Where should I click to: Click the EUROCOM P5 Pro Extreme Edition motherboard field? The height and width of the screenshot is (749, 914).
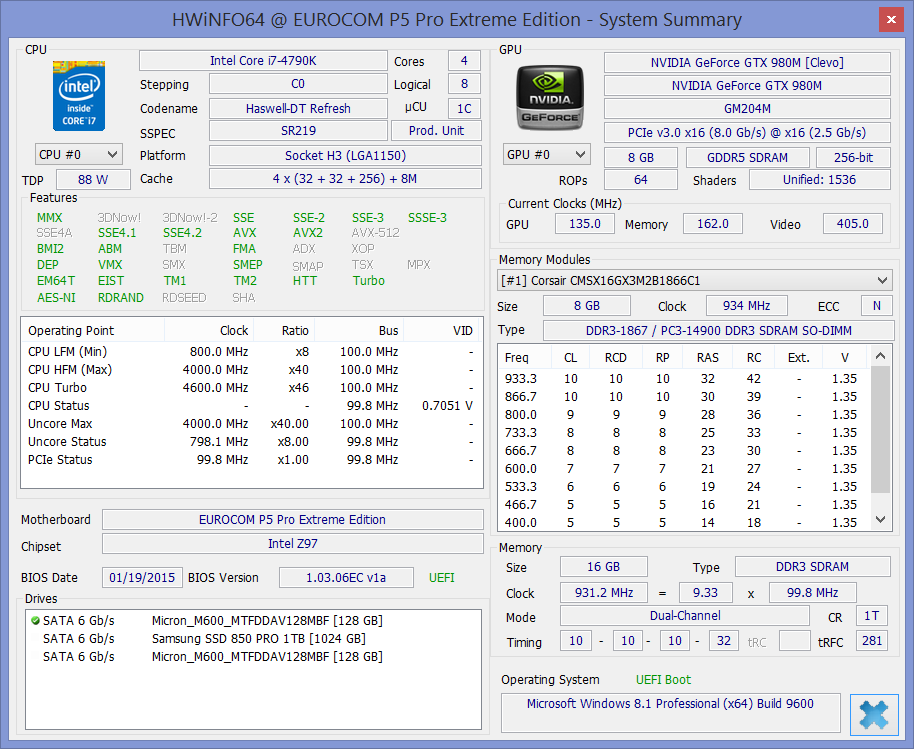pos(293,519)
